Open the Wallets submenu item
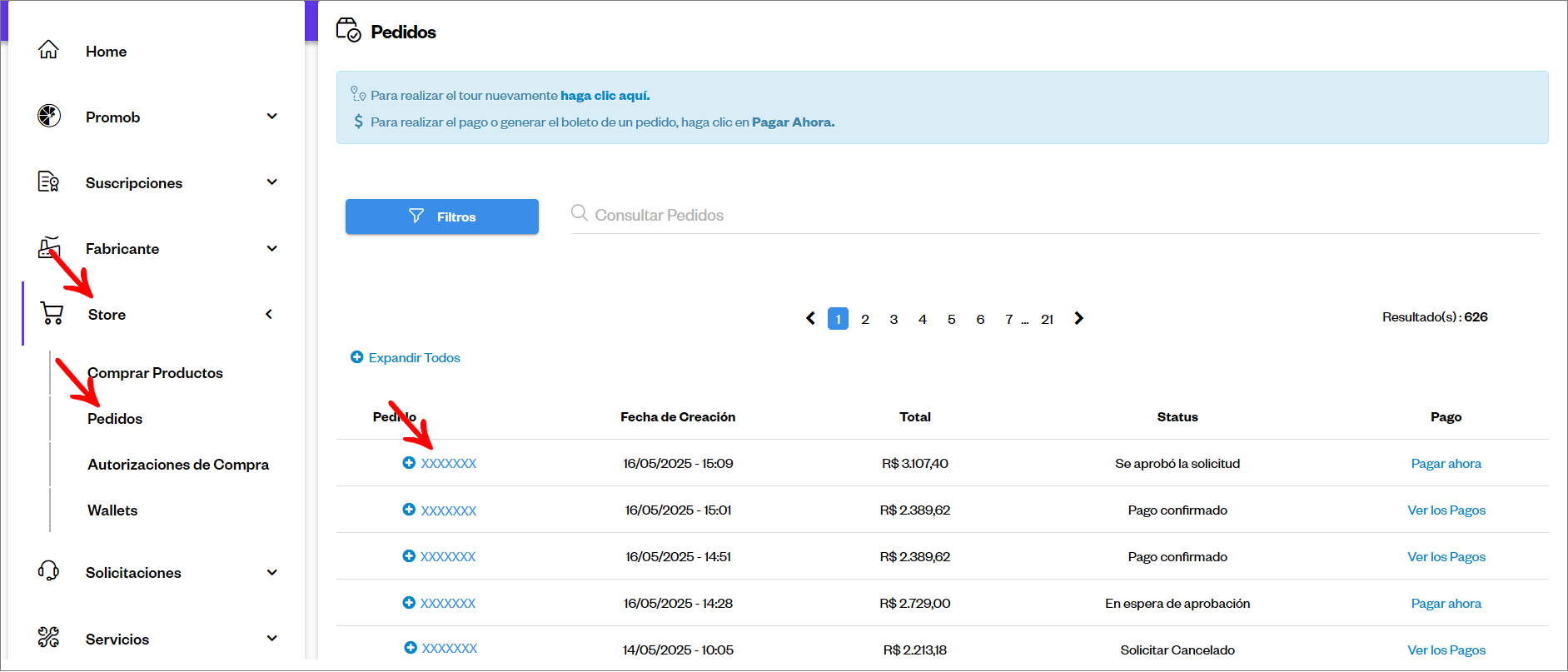The height and width of the screenshot is (672, 1568). click(112, 510)
